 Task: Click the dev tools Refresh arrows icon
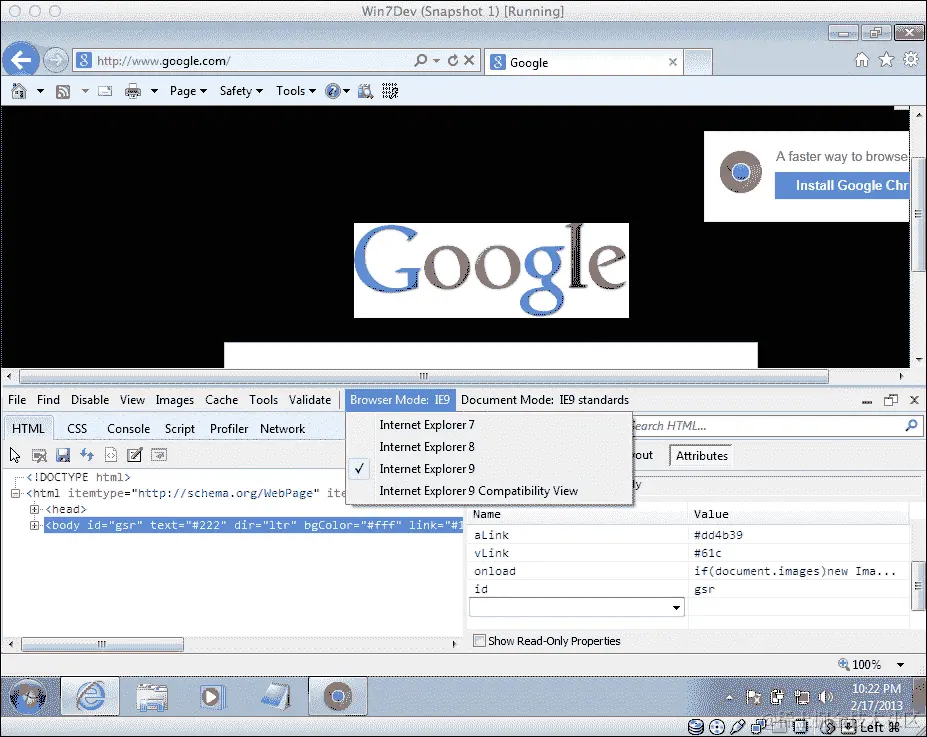(x=87, y=455)
